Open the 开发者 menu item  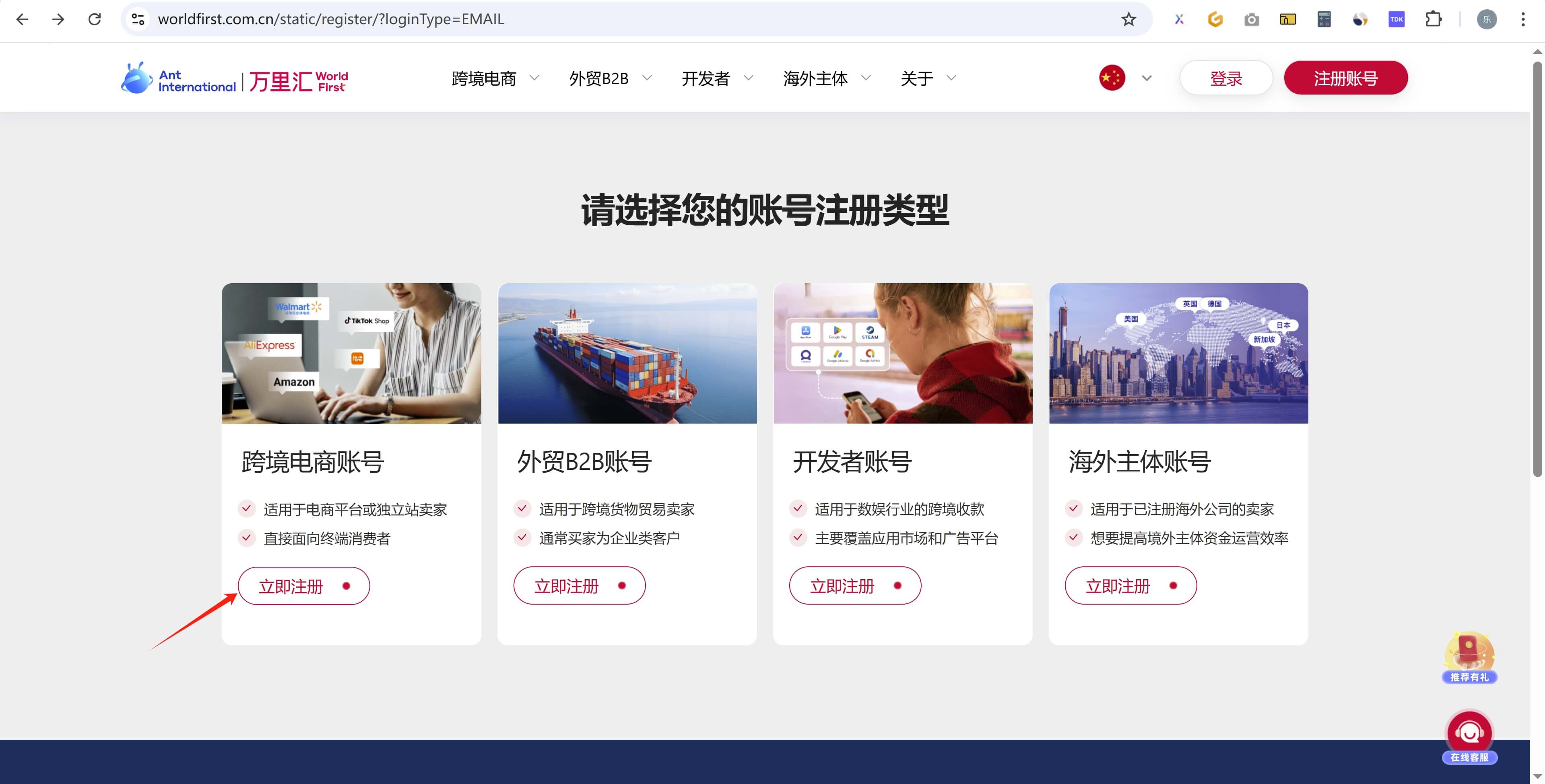[x=717, y=78]
